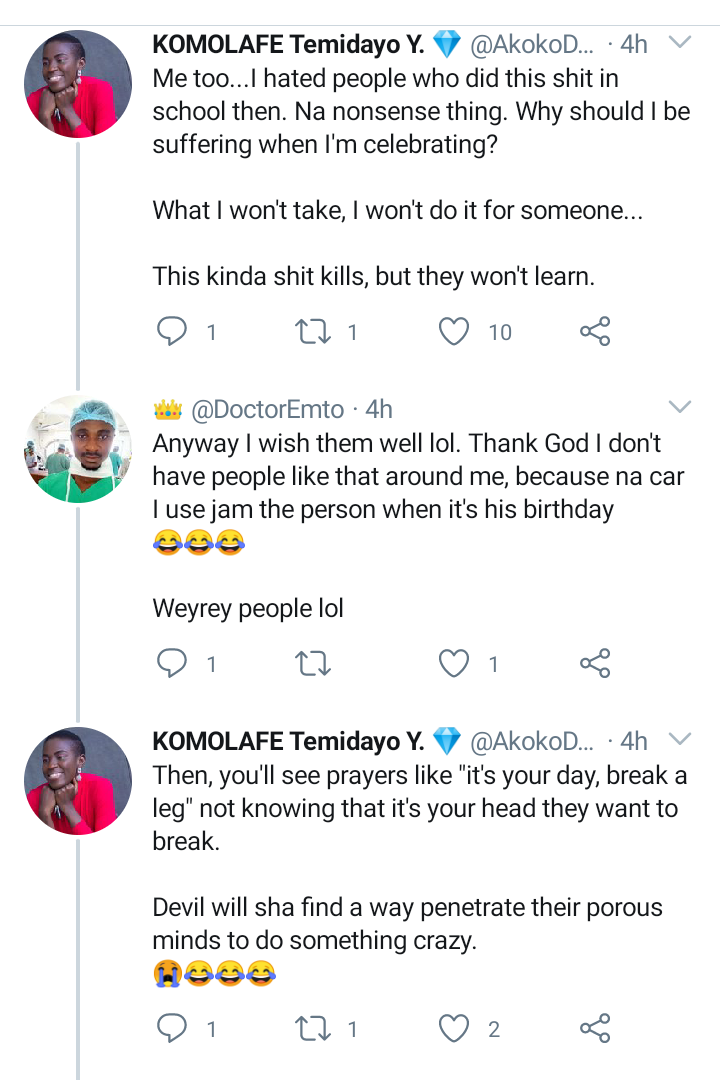This screenshot has height=1080, width=720.
Task: Reply to the DoctorEmto tweet
Action: pyautogui.click(x=172, y=663)
